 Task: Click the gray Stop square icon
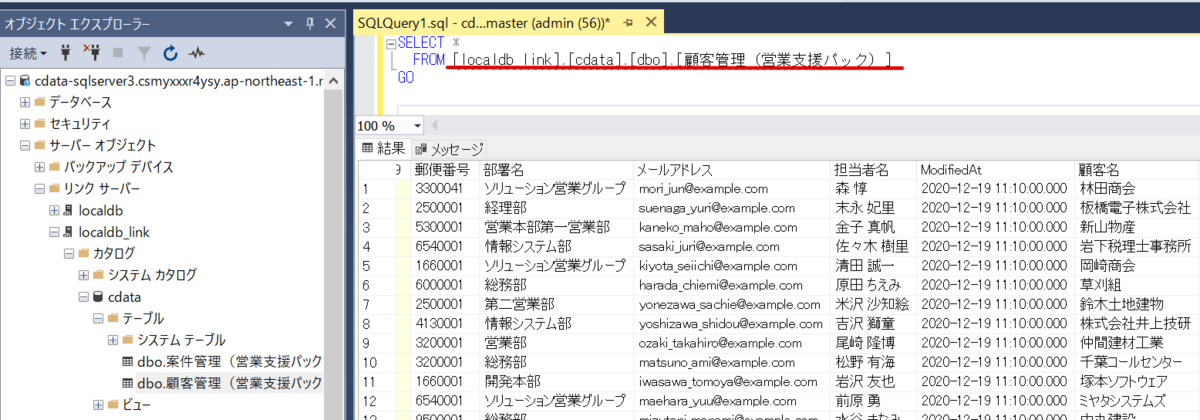point(118,52)
